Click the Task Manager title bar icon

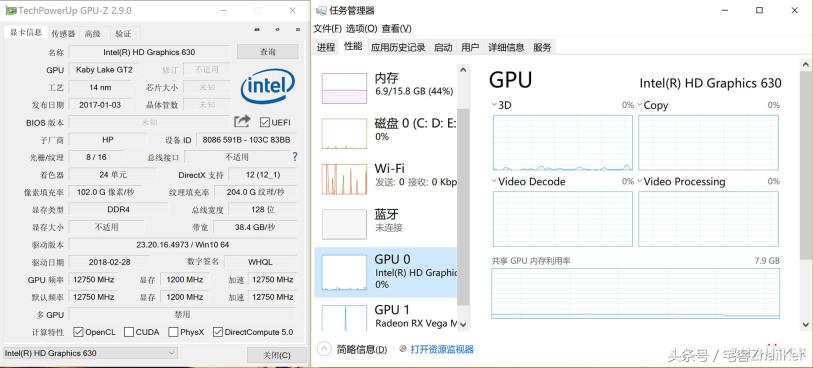coord(321,10)
